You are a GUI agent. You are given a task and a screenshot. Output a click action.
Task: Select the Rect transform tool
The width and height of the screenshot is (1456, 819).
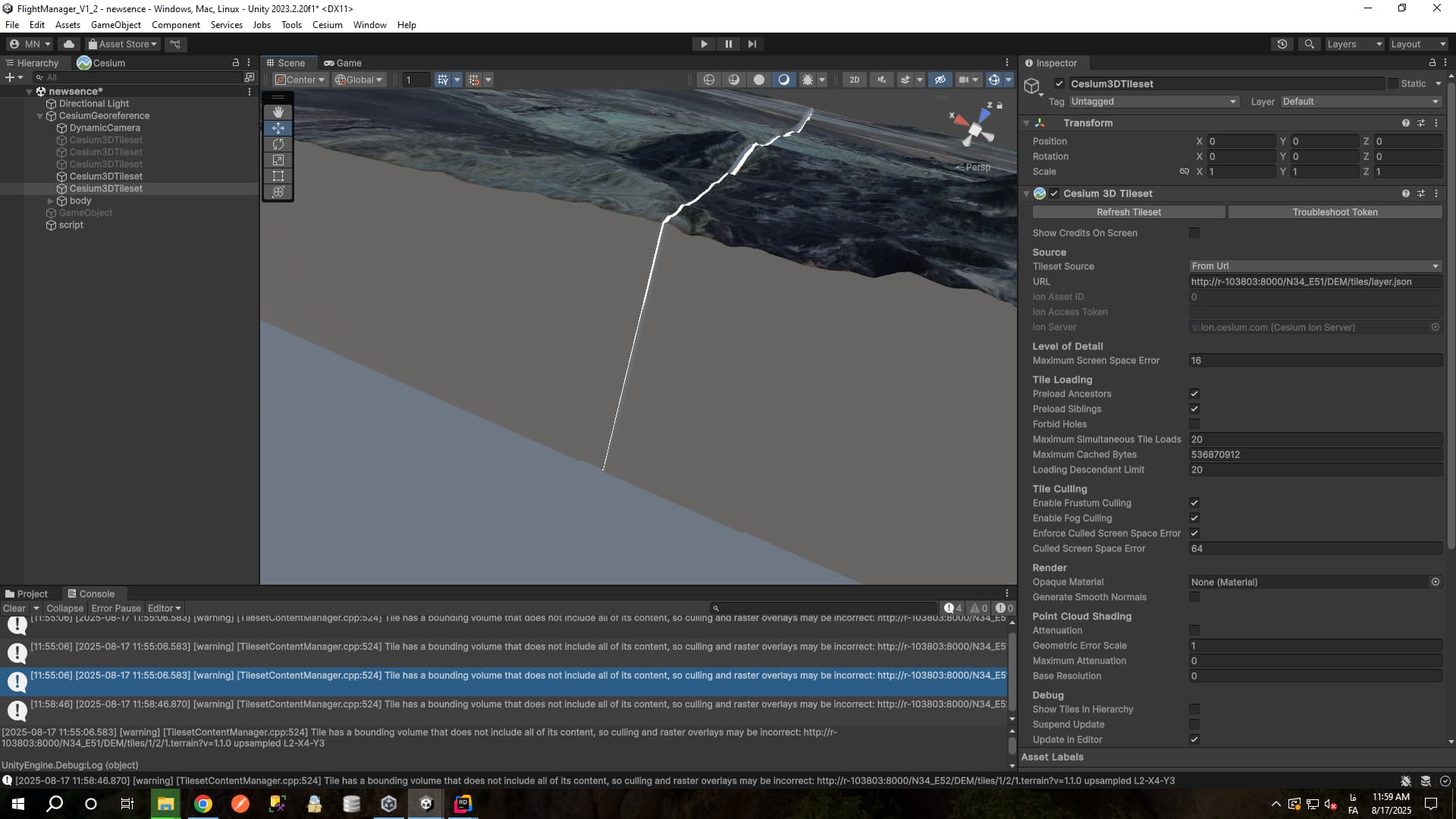[278, 176]
